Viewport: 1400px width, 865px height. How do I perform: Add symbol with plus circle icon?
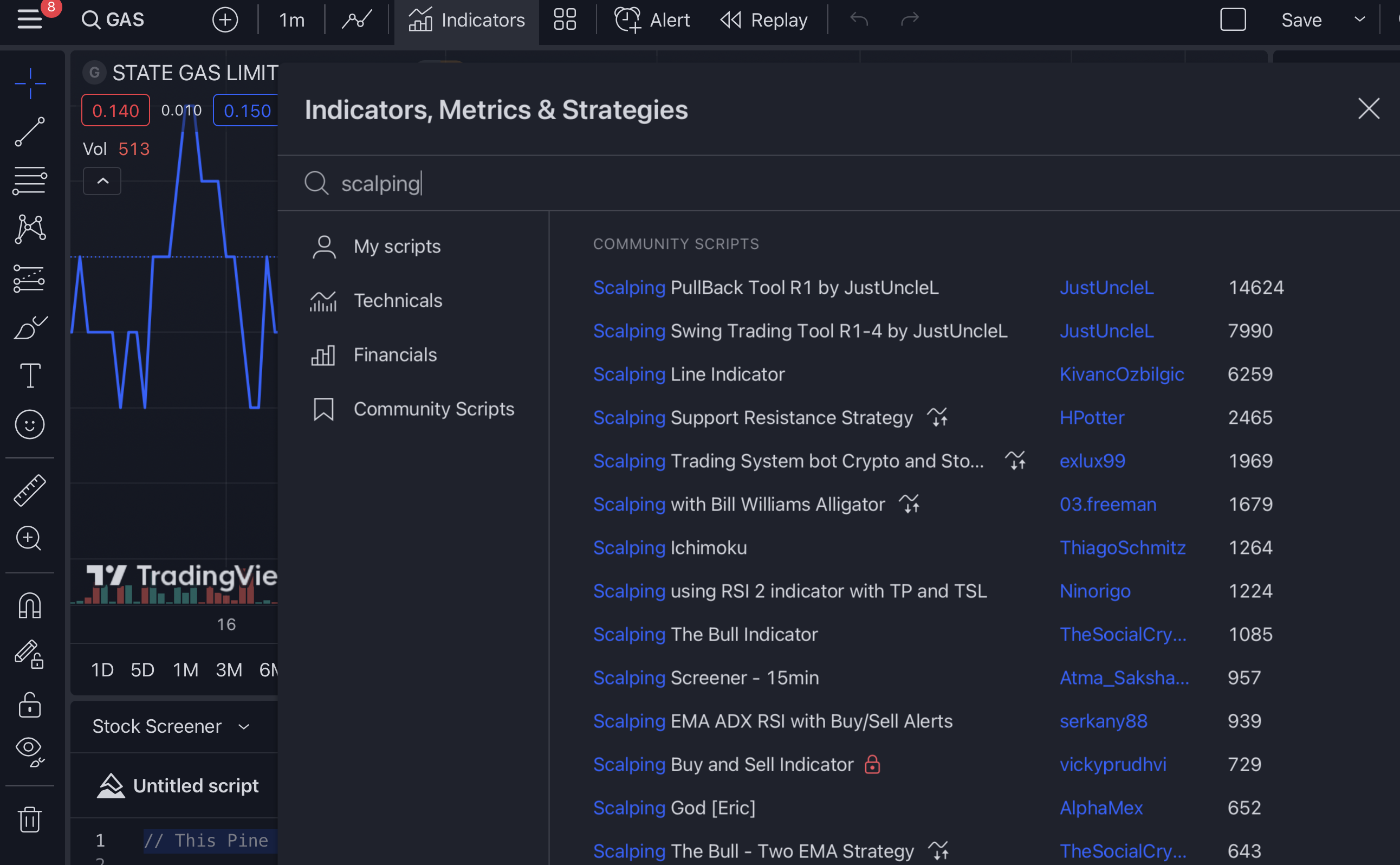point(225,20)
